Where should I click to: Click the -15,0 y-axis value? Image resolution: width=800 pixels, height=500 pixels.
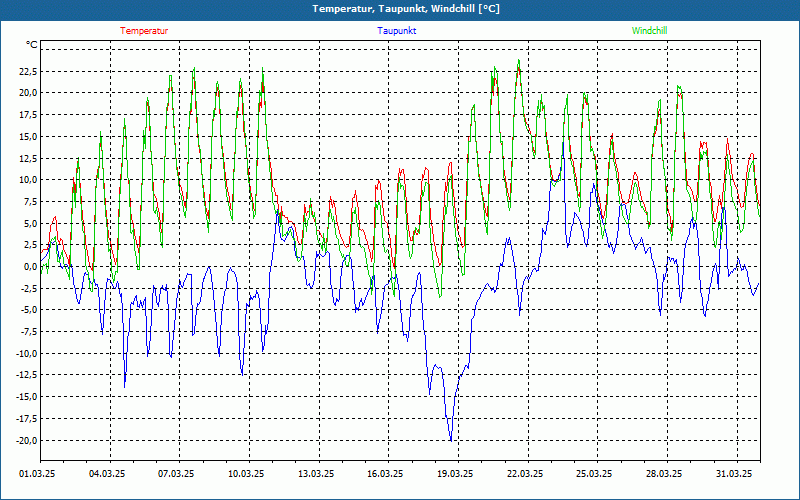(x=26, y=397)
